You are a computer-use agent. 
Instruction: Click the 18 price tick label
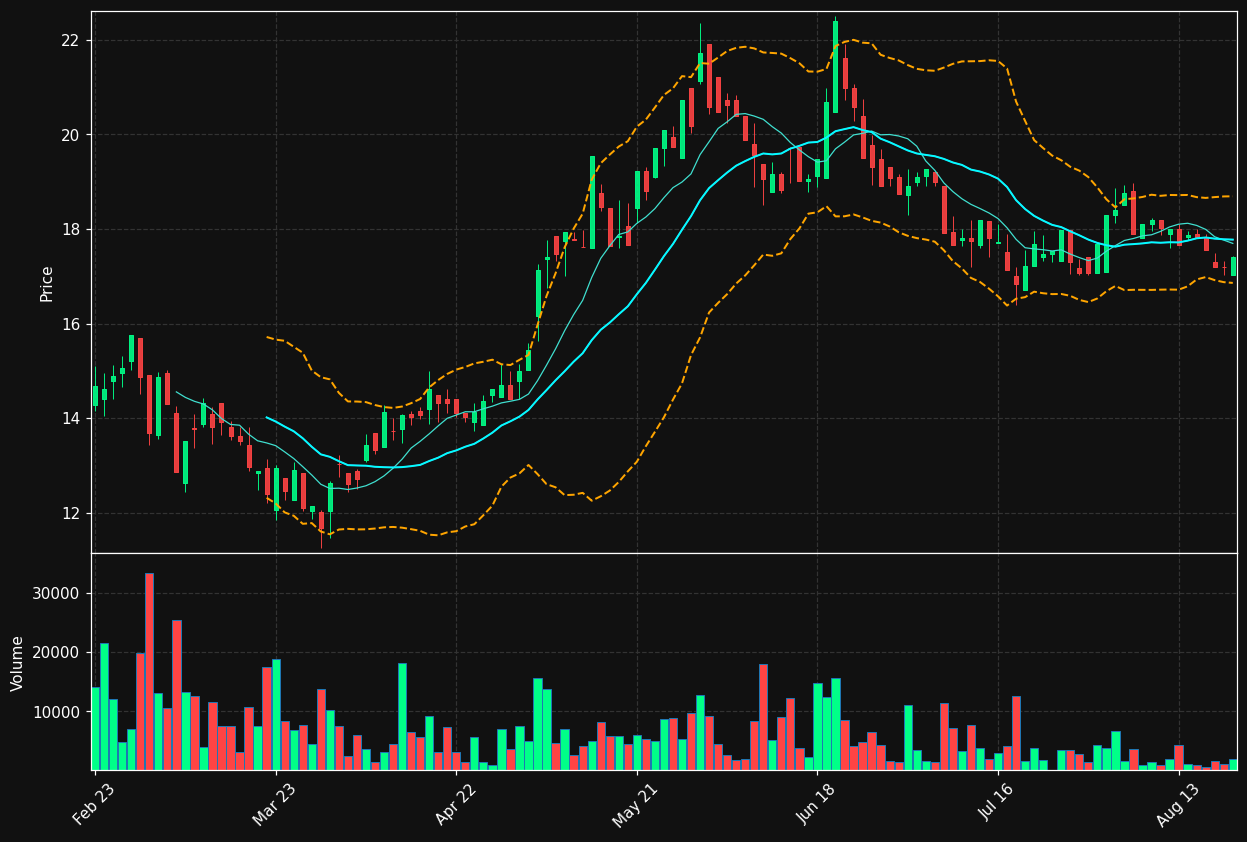(71, 230)
